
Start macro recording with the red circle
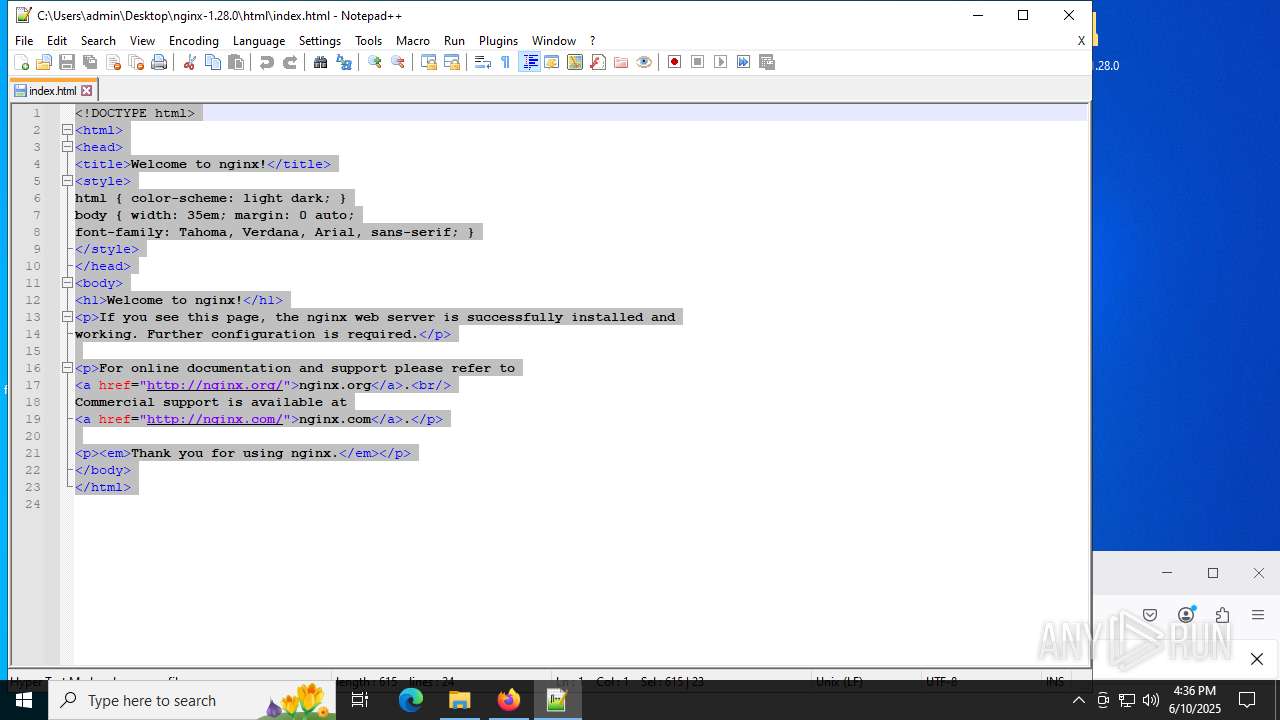click(674, 62)
